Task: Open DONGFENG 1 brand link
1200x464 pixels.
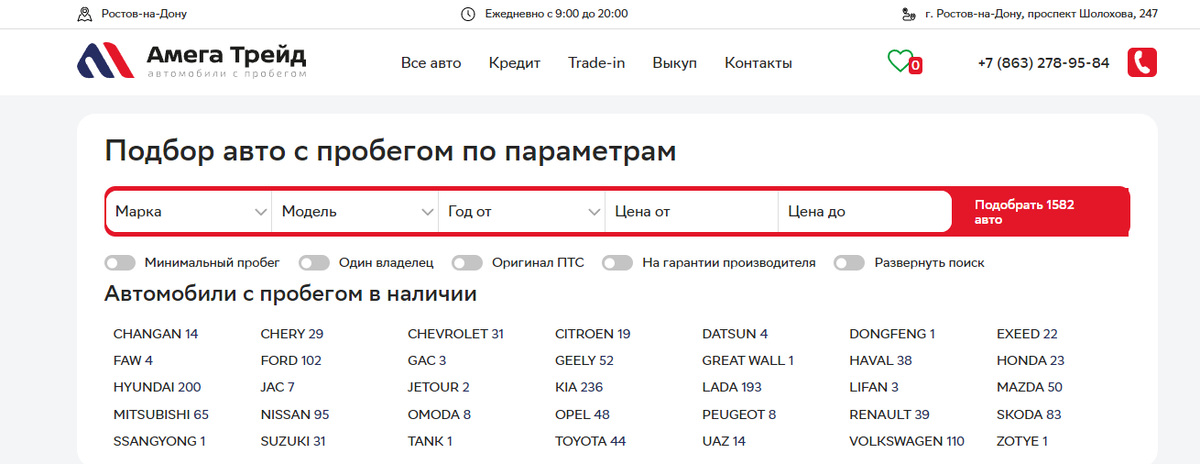Action: (892, 334)
